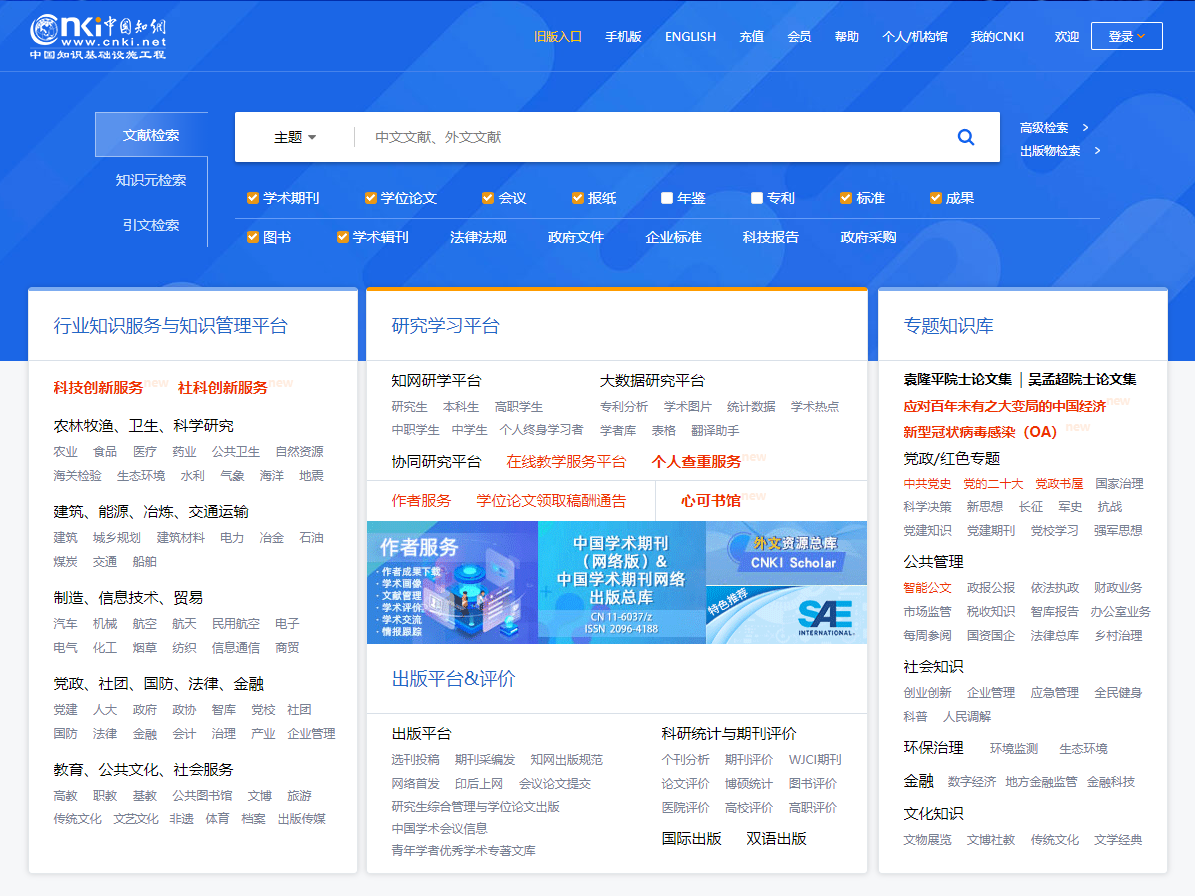Open 国际出版 link
Viewport: 1195px width, 896px height.
click(x=691, y=839)
